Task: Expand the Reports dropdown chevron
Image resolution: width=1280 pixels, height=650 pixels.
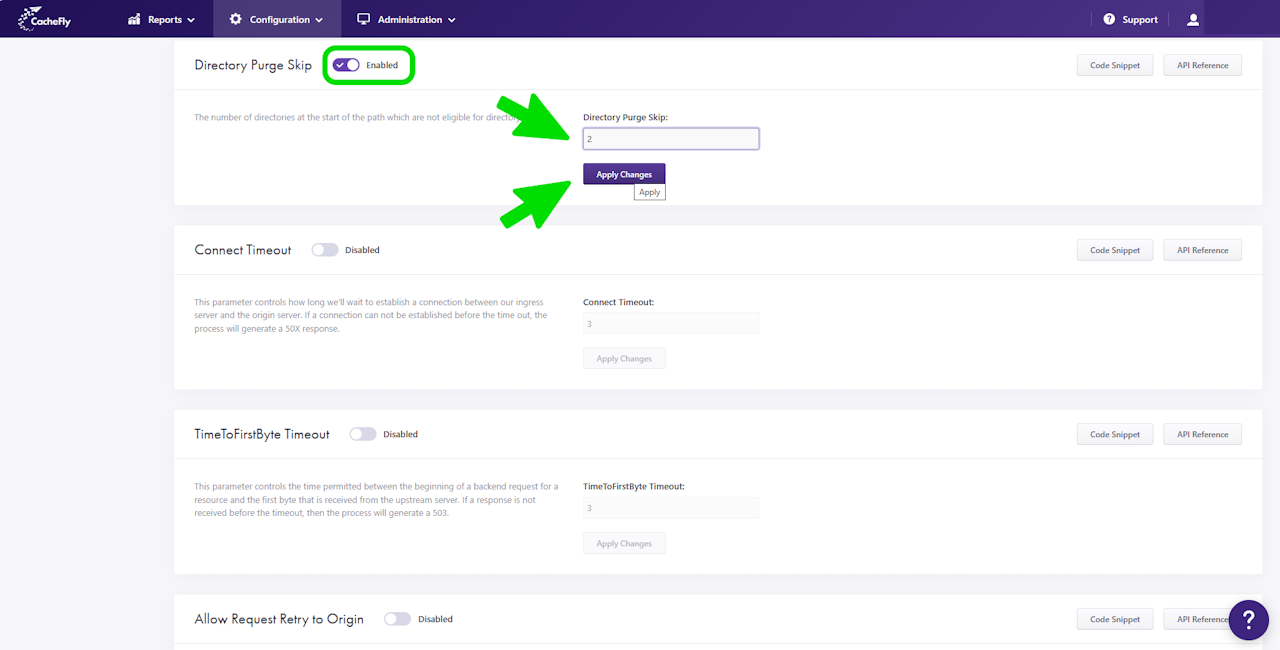Action: (191, 20)
